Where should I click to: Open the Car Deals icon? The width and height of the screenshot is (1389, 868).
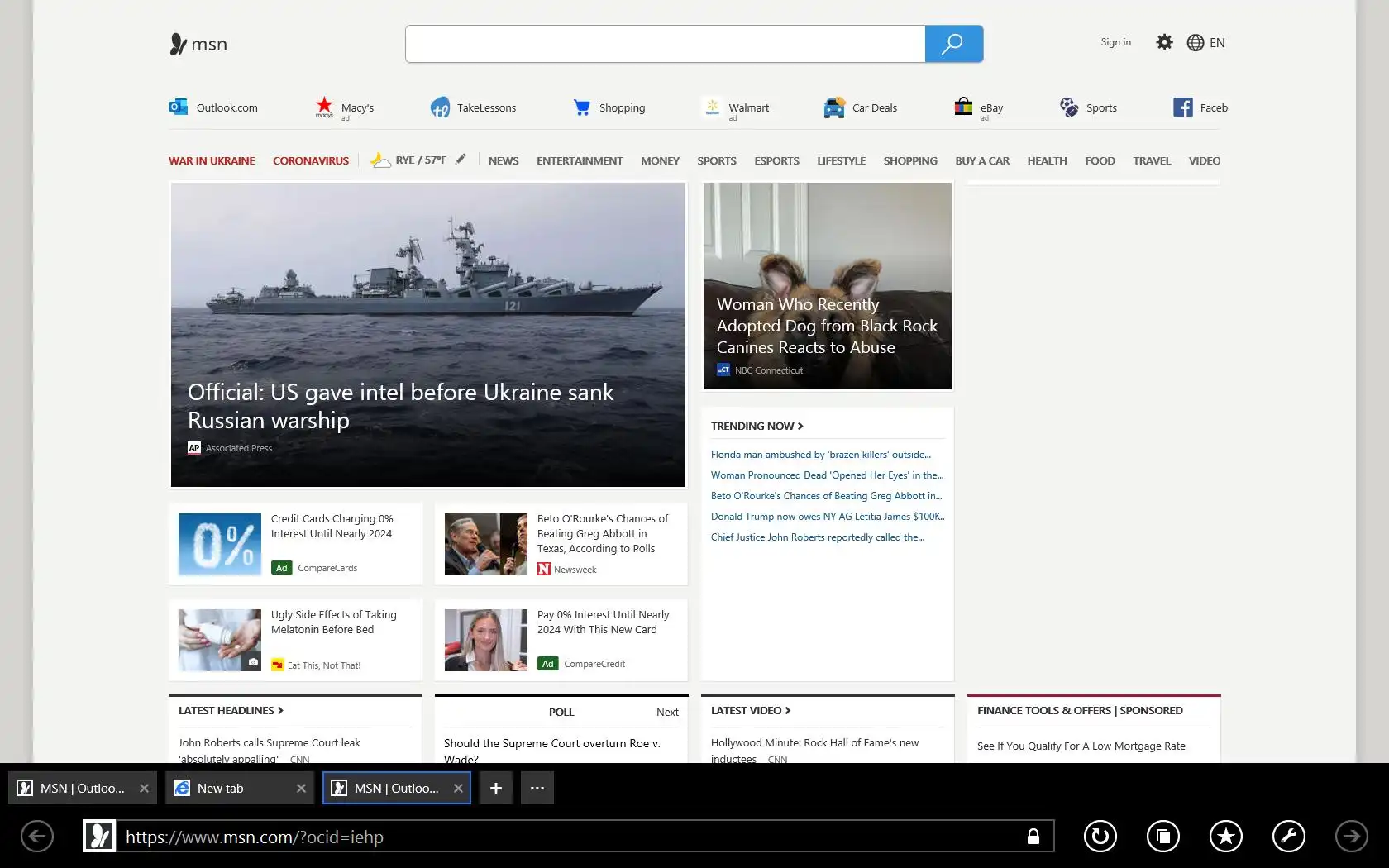tap(834, 107)
